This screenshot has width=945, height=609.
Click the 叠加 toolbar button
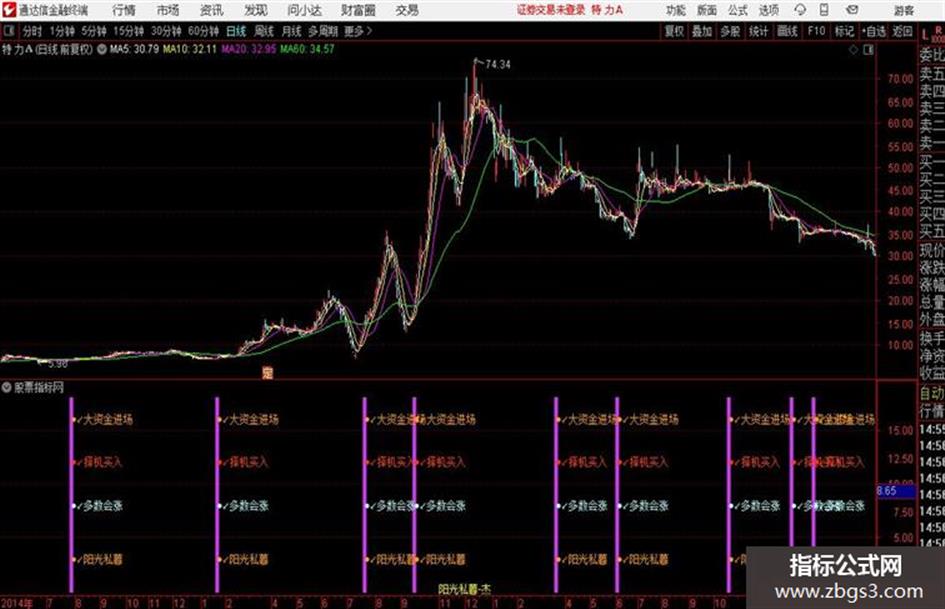click(x=702, y=31)
